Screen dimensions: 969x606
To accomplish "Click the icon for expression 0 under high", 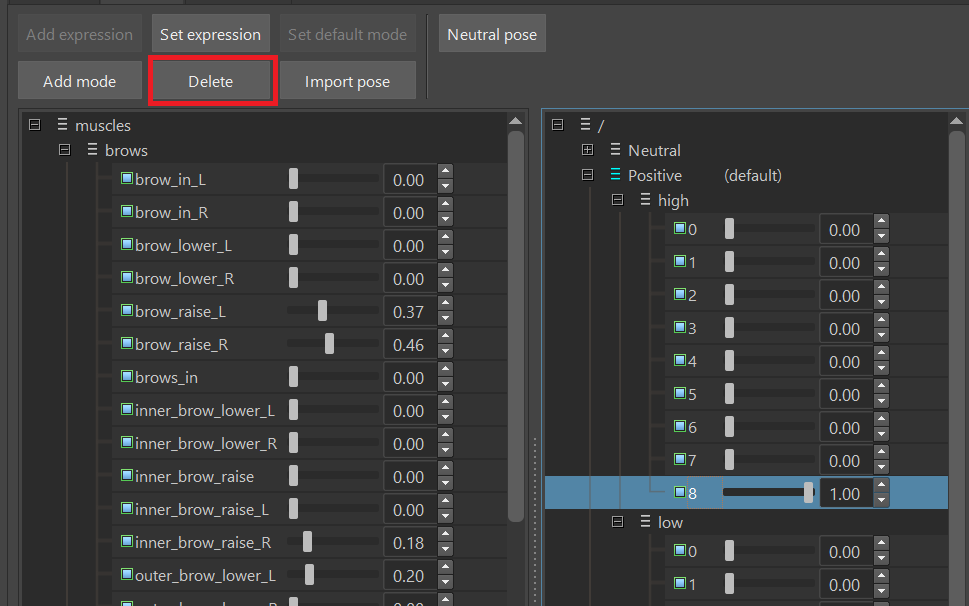I will coord(680,229).
